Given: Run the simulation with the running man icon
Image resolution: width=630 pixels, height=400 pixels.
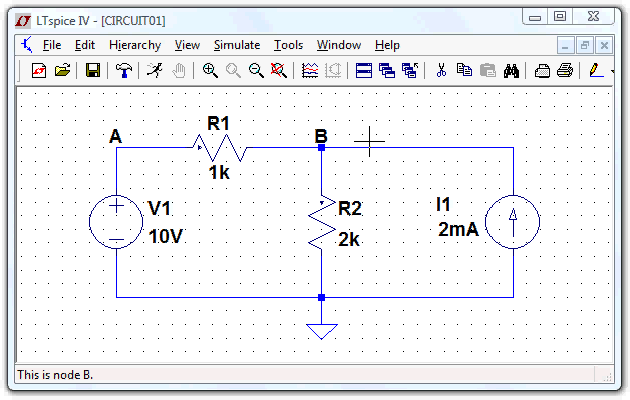Looking at the screenshot, I should 155,70.
